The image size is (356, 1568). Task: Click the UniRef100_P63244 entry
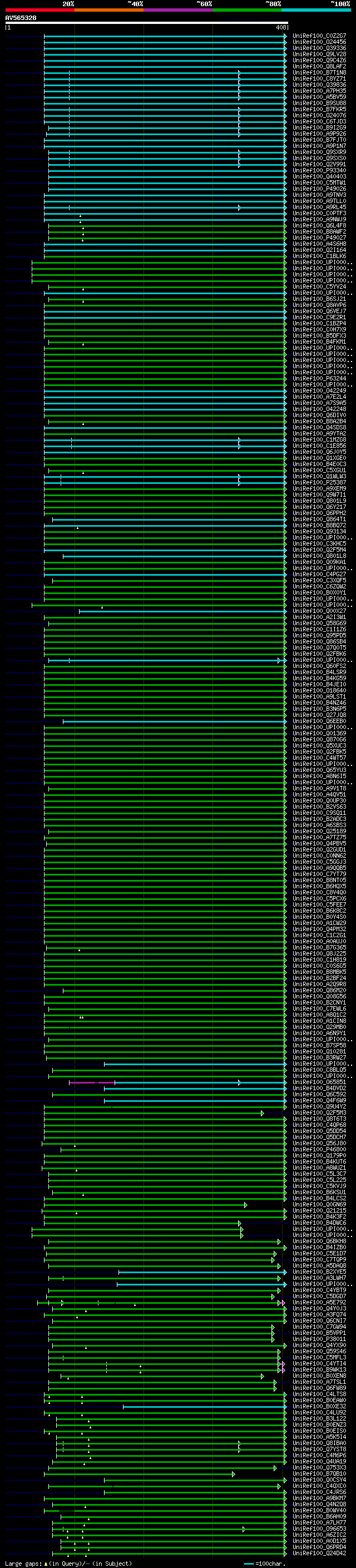pyautogui.click(x=319, y=379)
